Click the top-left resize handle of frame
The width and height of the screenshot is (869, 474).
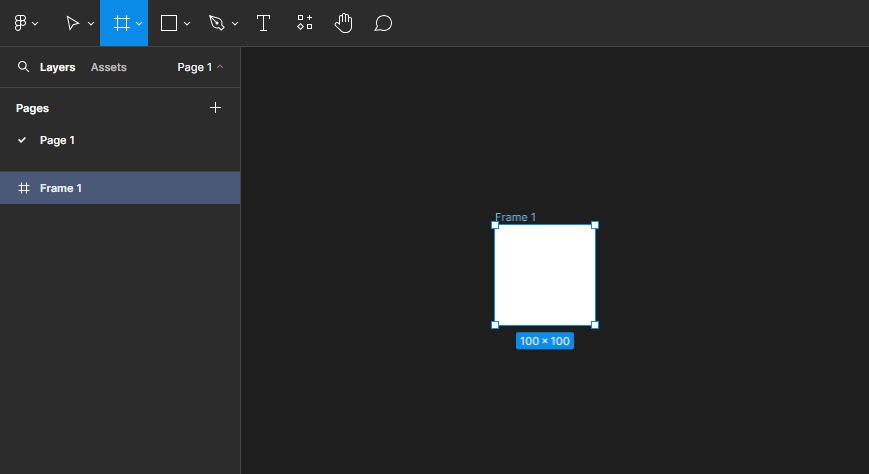[x=495, y=225]
